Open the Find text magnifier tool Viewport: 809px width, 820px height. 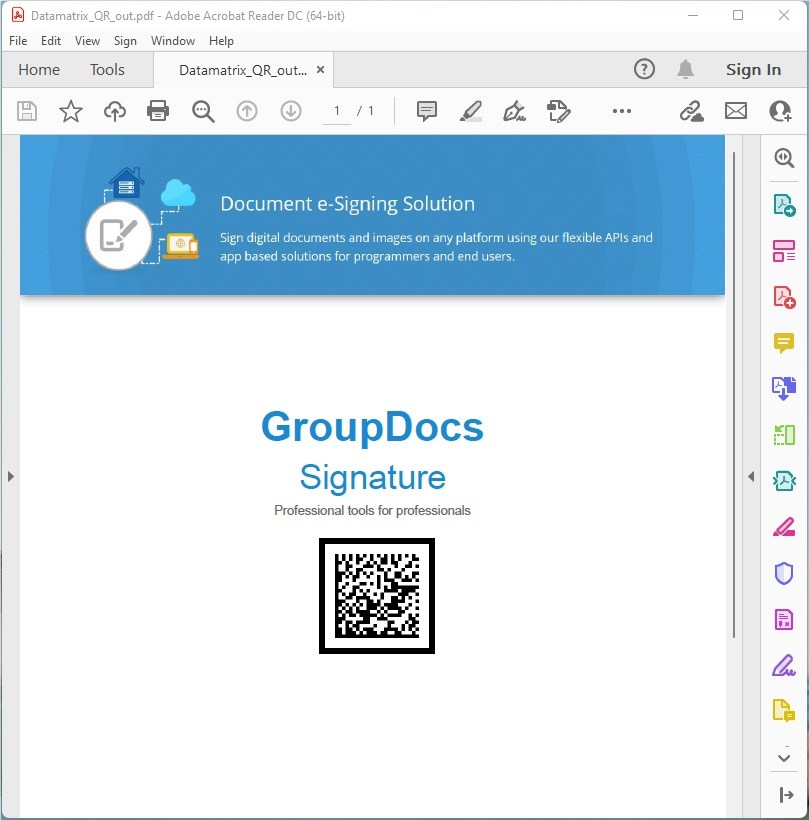pyautogui.click(x=203, y=111)
